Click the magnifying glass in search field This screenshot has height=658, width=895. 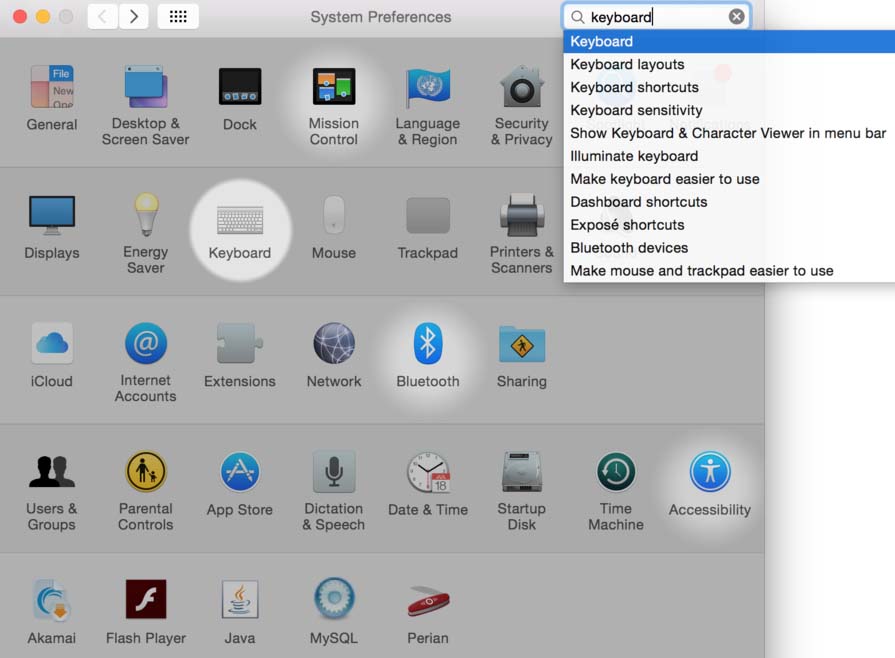(578, 17)
